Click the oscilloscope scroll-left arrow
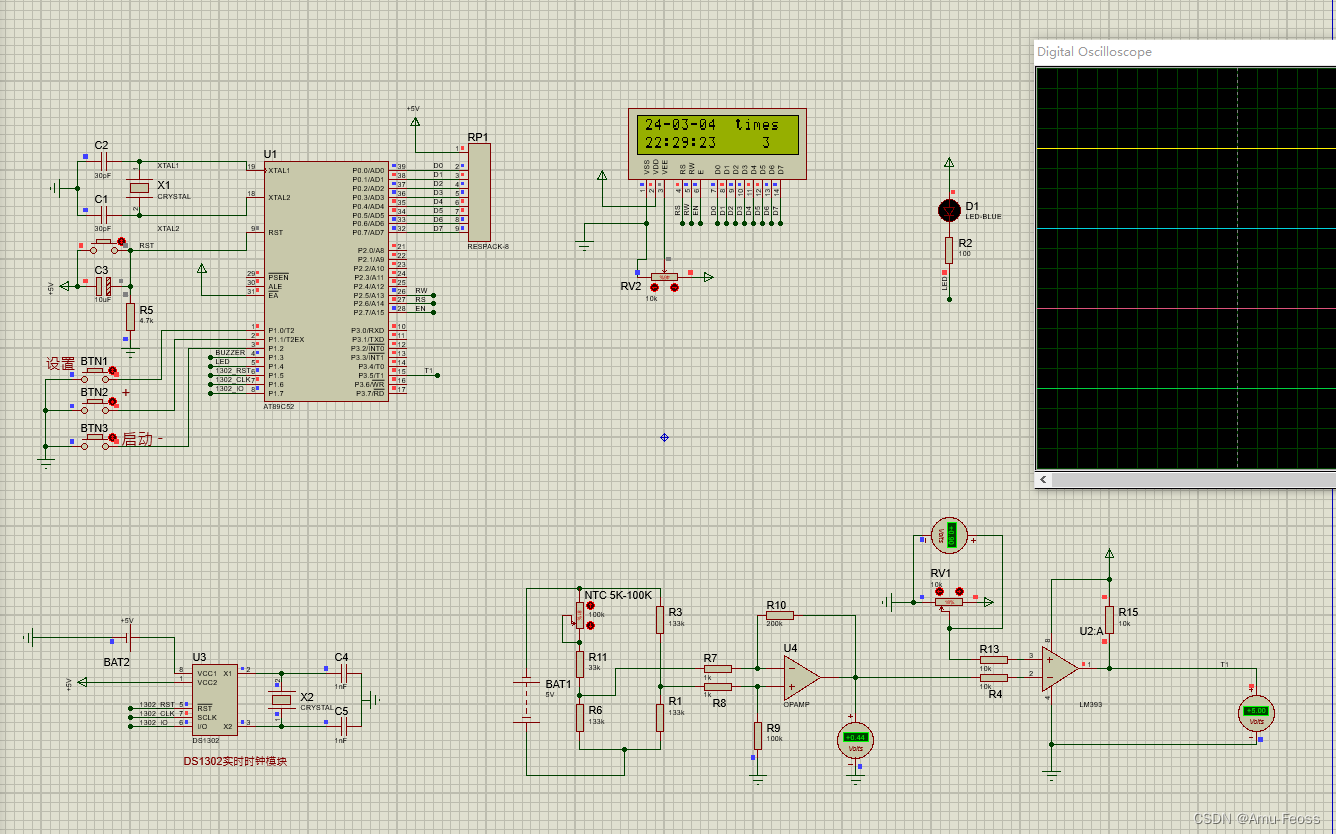This screenshot has width=1336, height=834. [1044, 480]
